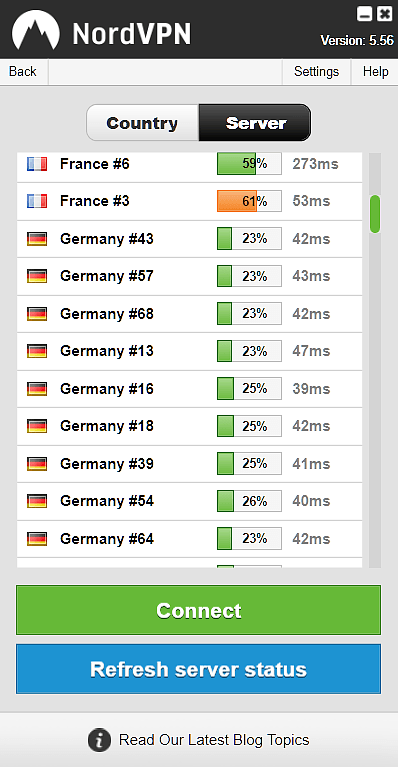Click the German flag beside Germany #16
This screenshot has height=767, width=398.
pyautogui.click(x=37, y=389)
